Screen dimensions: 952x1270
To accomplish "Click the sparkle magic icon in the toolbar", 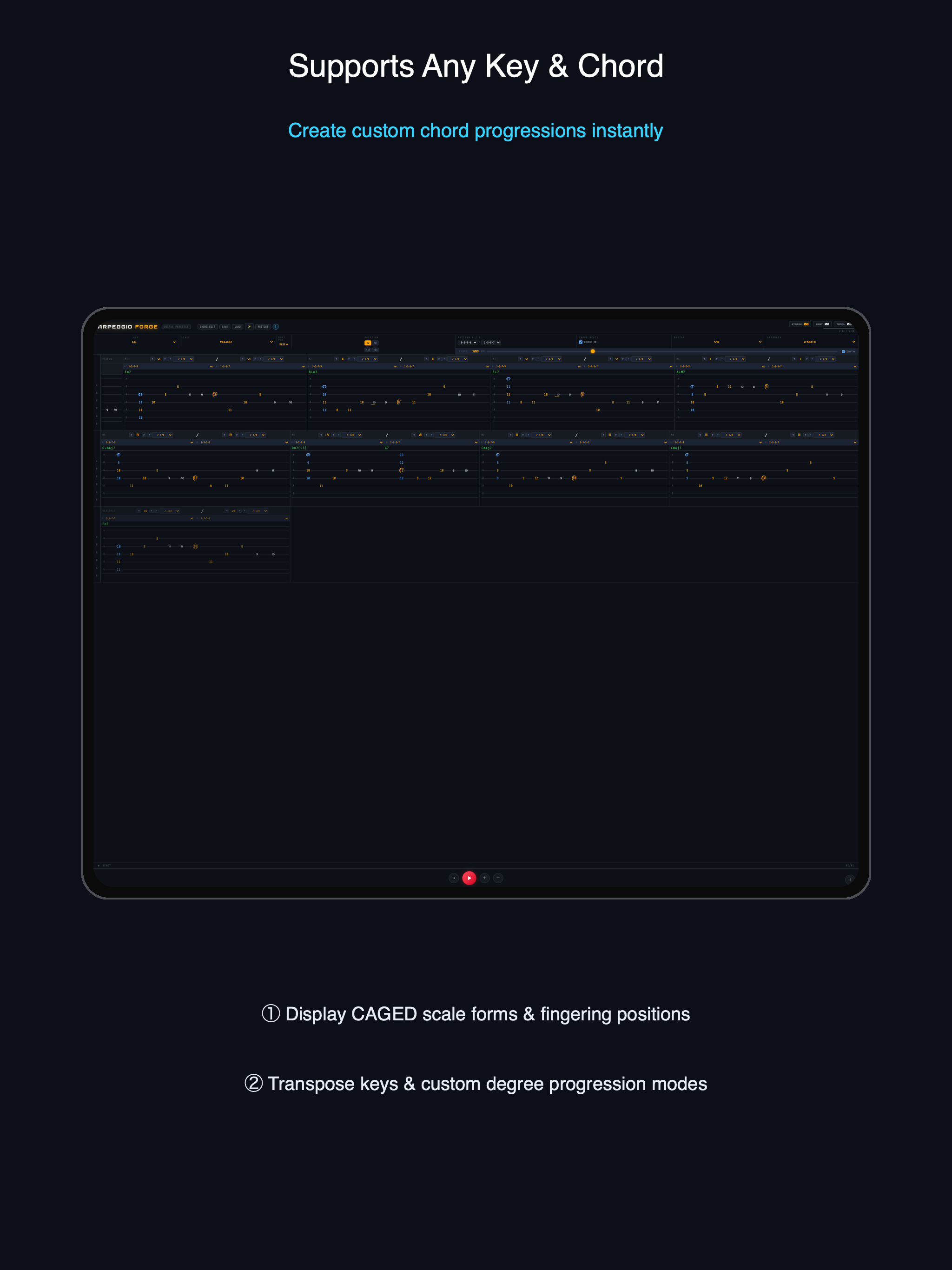I will click(x=249, y=327).
